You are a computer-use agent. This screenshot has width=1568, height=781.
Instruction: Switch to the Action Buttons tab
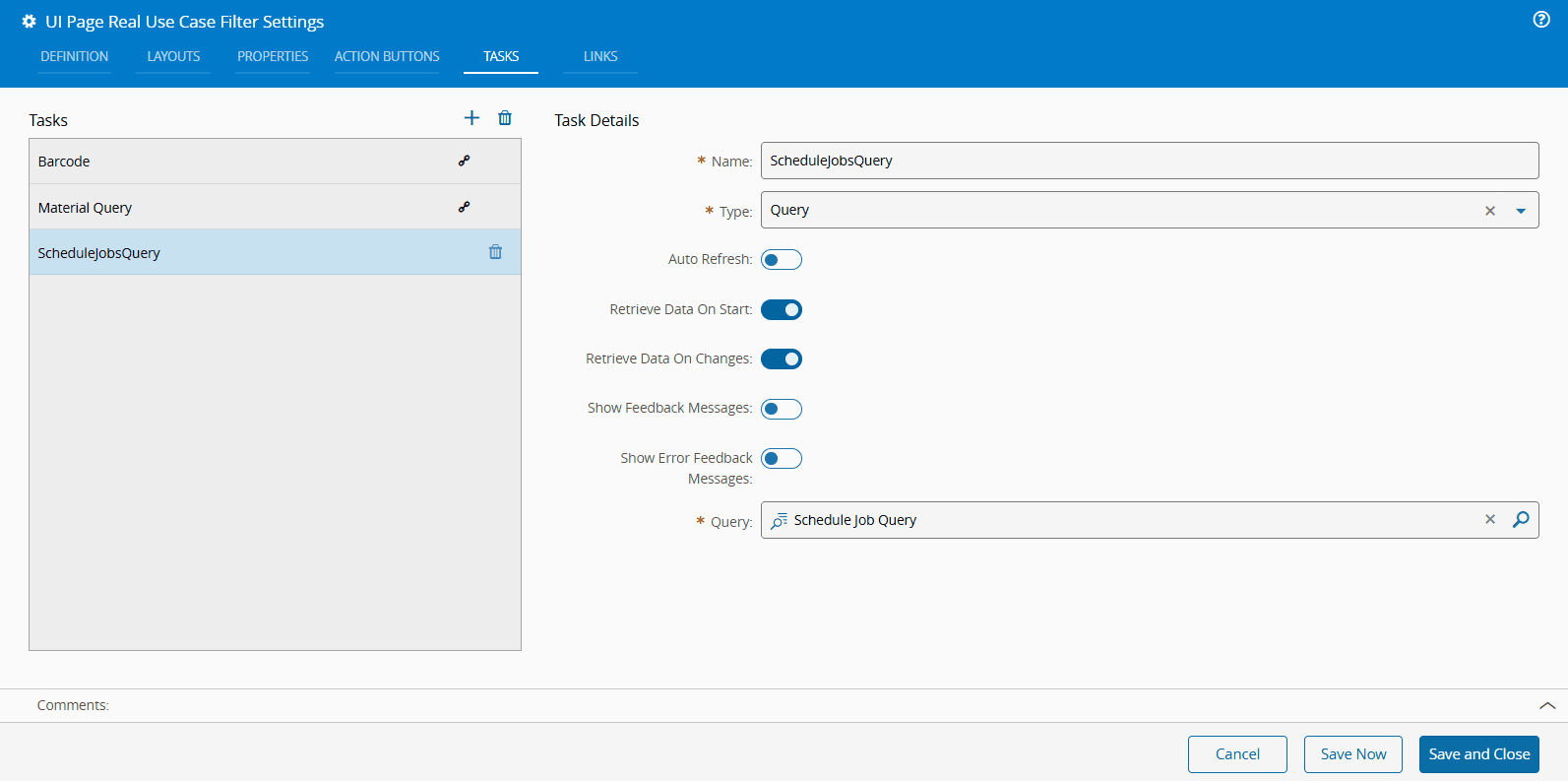pos(387,56)
